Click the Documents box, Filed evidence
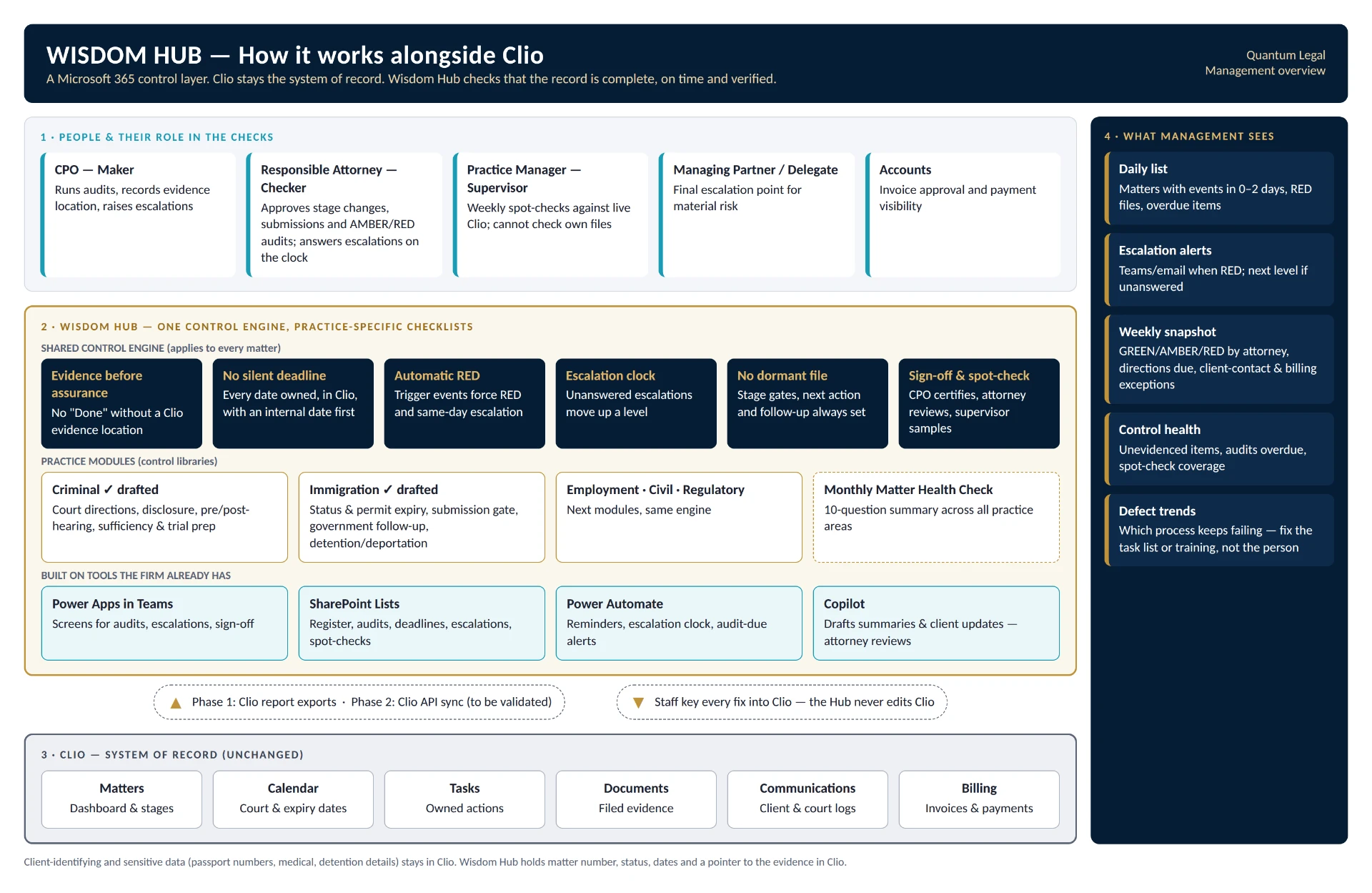This screenshot has width=1372, height=893. (x=636, y=799)
